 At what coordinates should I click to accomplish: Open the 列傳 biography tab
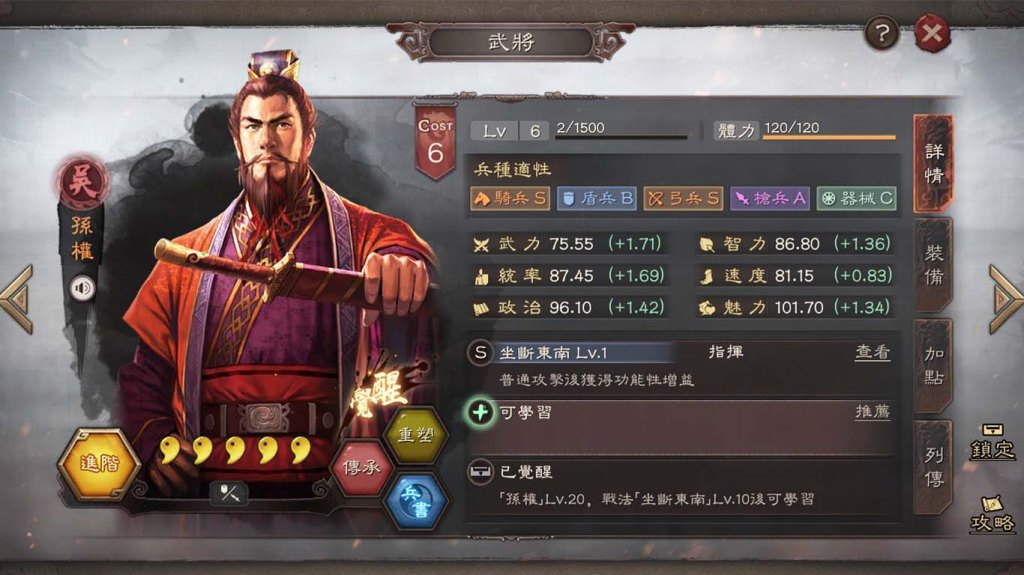pyautogui.click(x=934, y=467)
